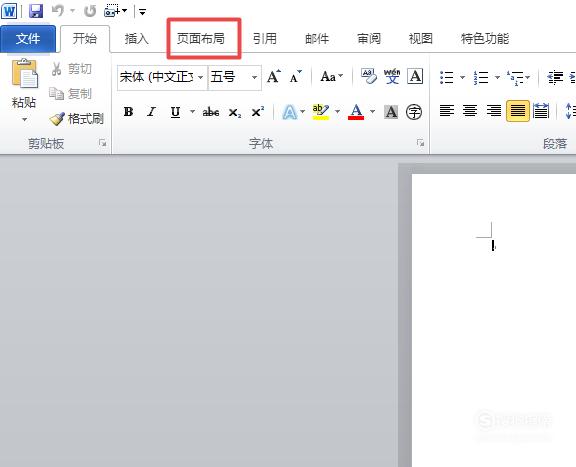Viewport: 576px width, 467px height.
Task: Open the Customize Quick Access Toolbar arrow
Action: point(143,12)
